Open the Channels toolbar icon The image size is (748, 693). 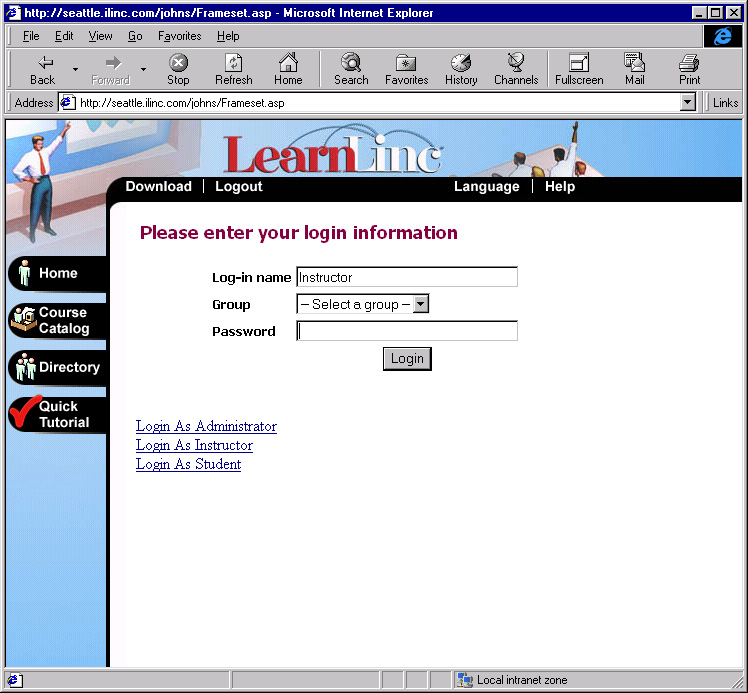pyautogui.click(x=516, y=70)
